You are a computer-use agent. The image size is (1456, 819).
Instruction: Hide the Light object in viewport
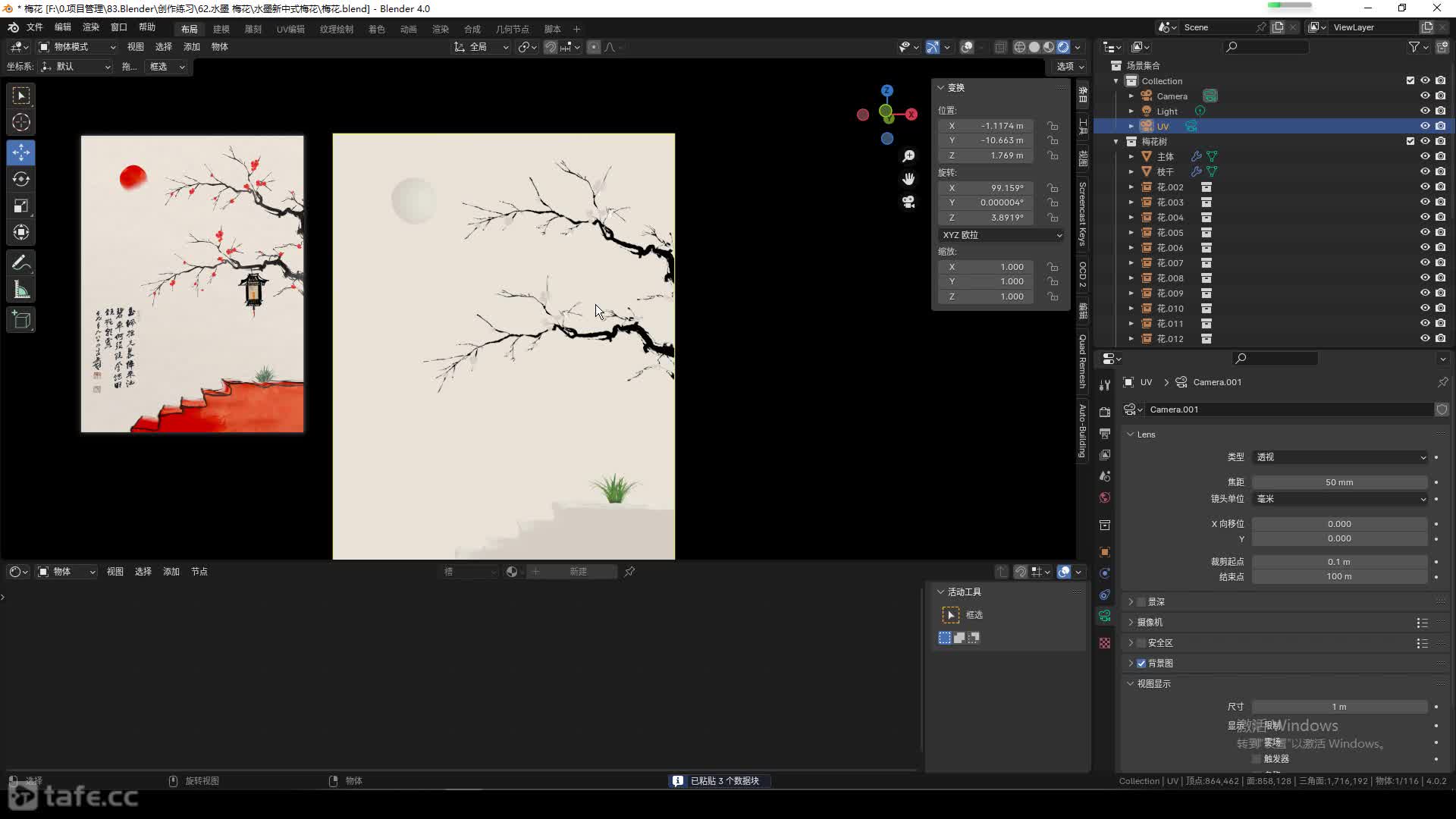tap(1425, 111)
